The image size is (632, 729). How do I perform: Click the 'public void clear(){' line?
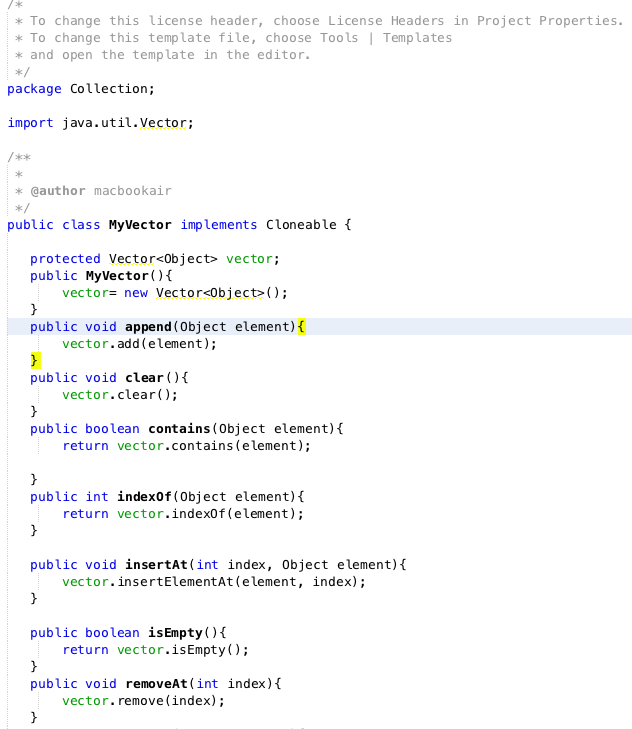click(109, 378)
